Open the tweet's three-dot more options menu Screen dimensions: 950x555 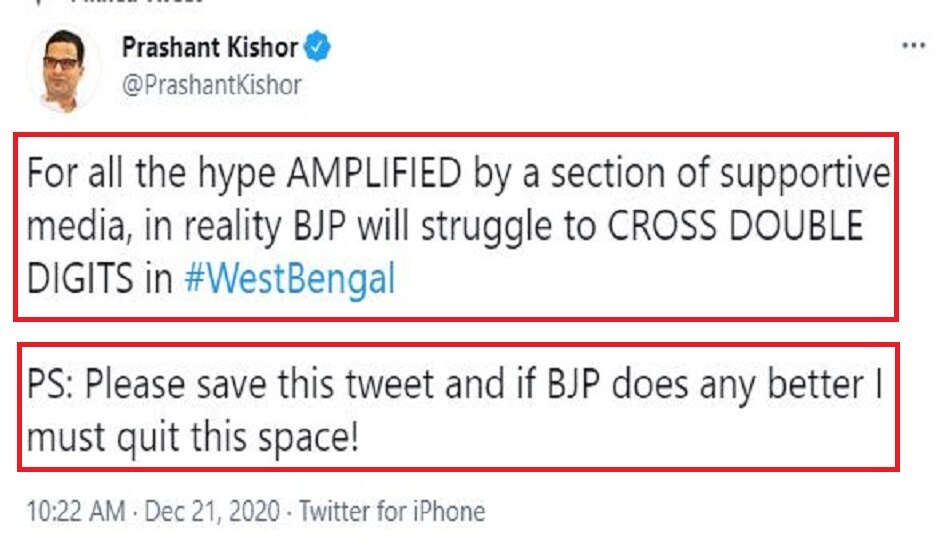click(x=914, y=47)
